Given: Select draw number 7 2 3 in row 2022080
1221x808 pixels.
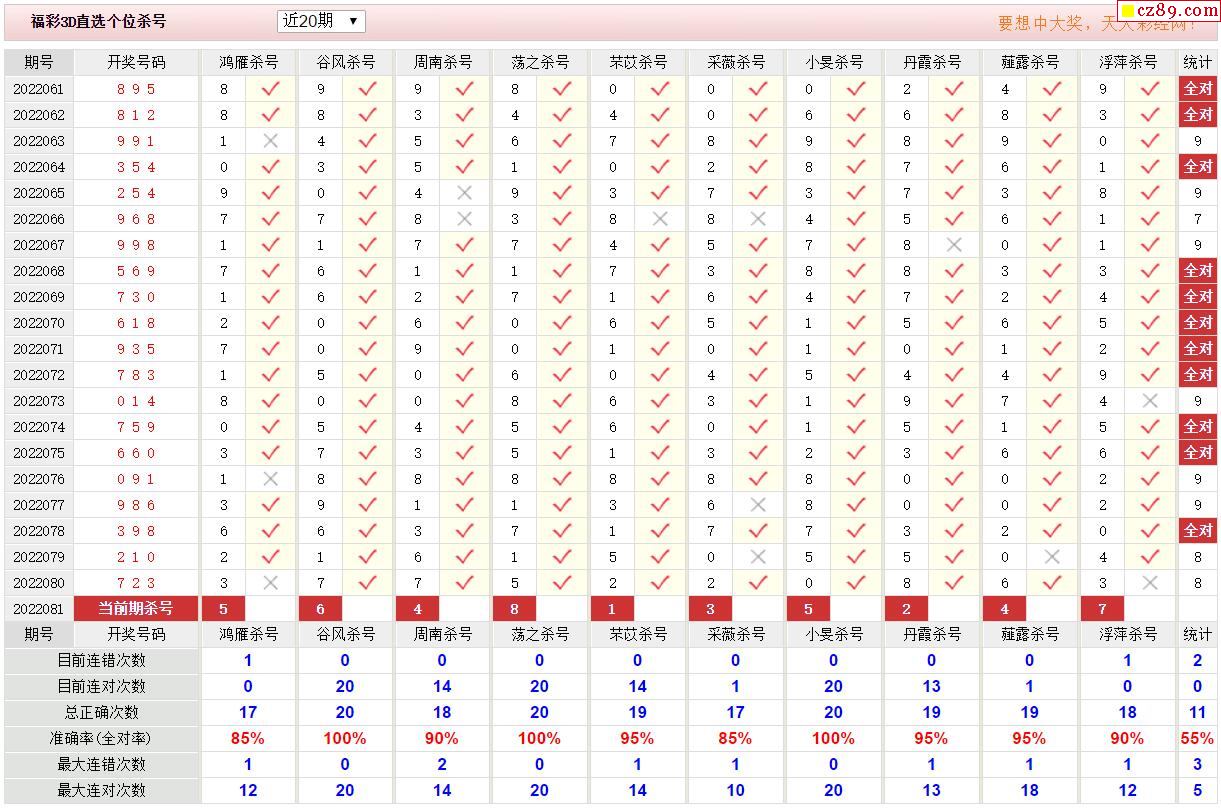Looking at the screenshot, I should tap(137, 583).
